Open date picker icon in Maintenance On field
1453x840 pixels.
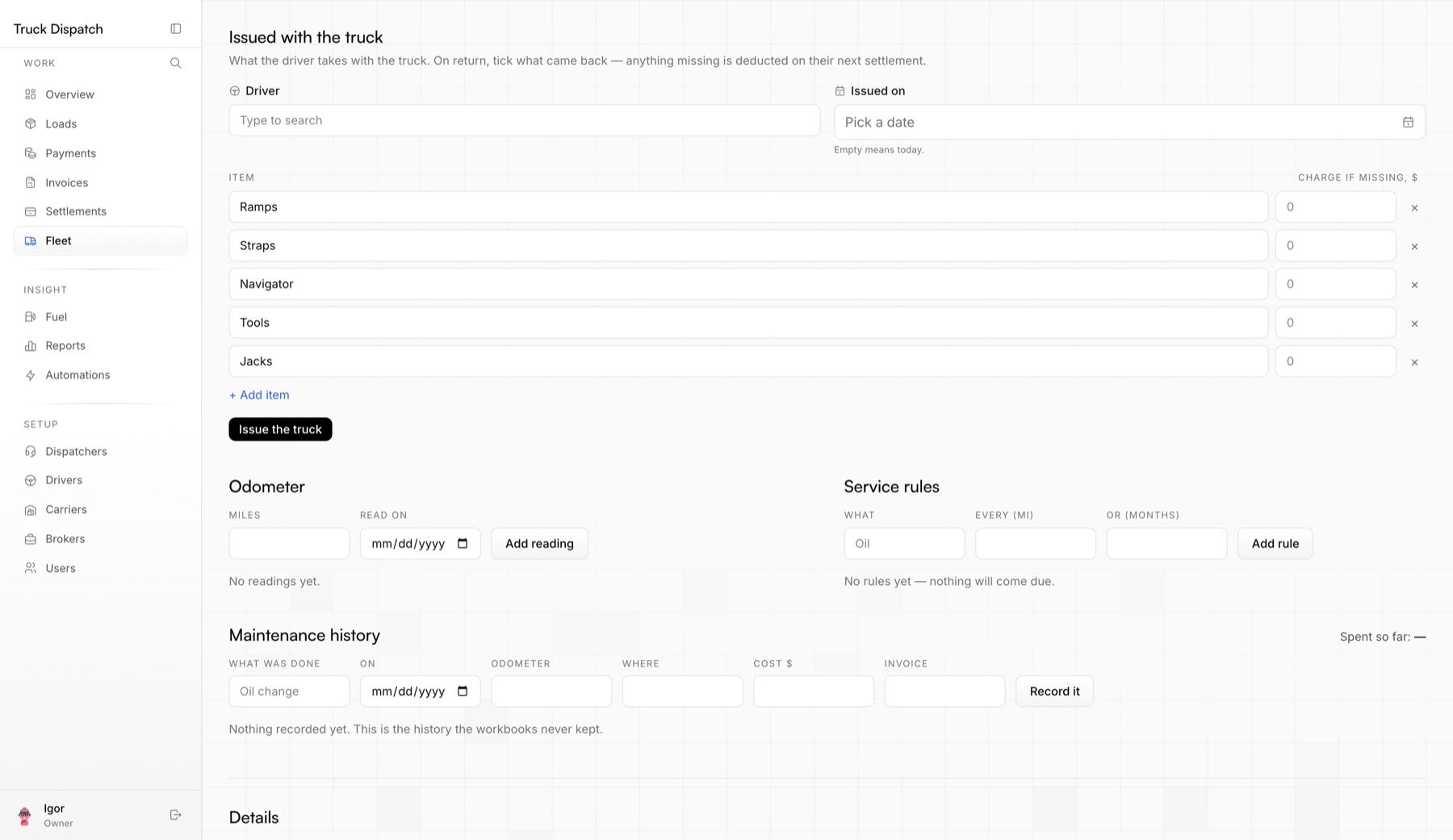463,691
